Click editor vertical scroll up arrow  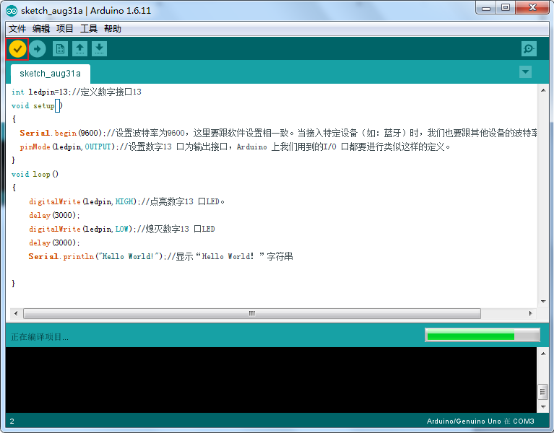pos(543,90)
